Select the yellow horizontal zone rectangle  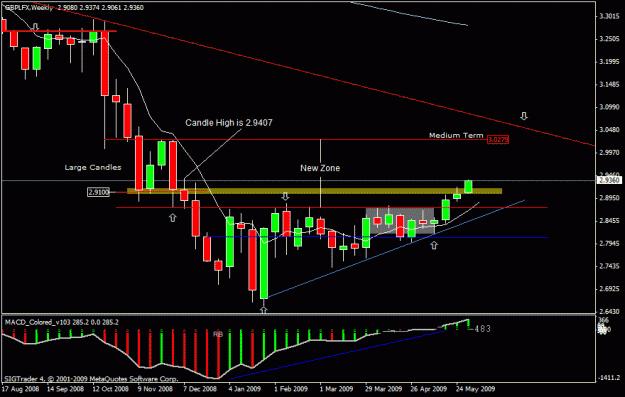pos(314,191)
